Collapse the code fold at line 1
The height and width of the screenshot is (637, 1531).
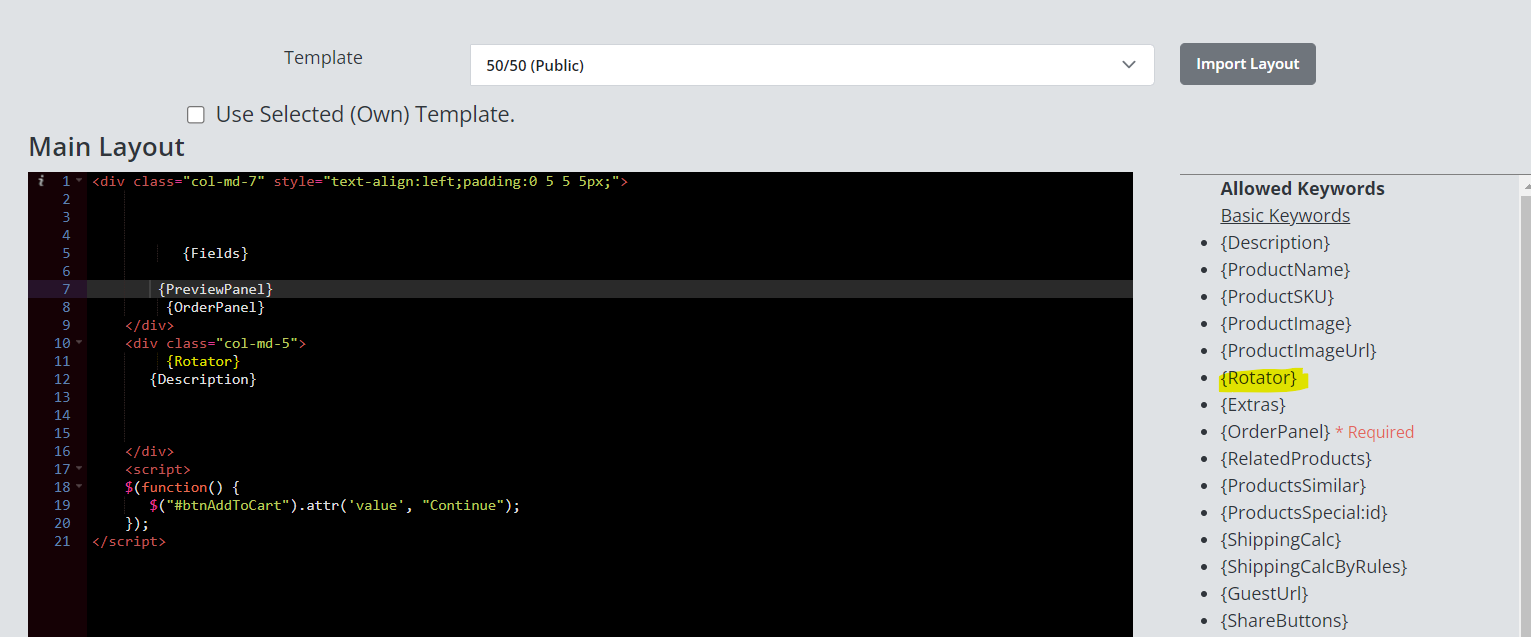point(79,181)
